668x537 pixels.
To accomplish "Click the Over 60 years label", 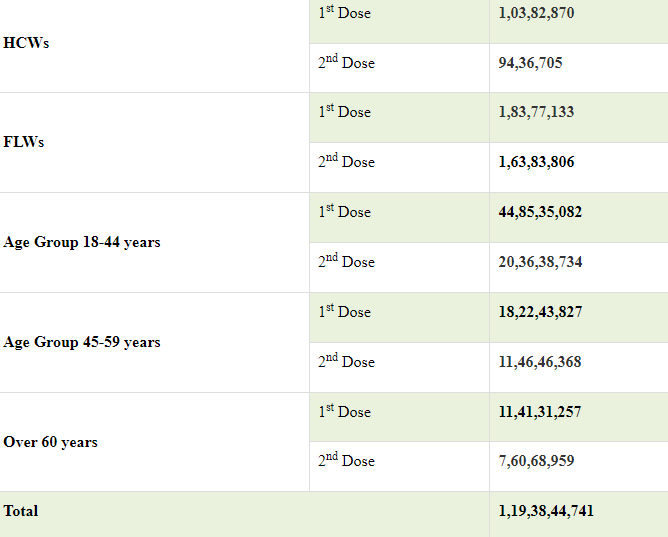I will [51, 442].
